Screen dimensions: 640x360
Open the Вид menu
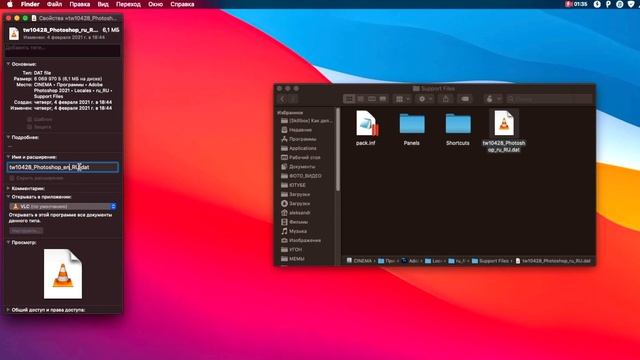click(x=103, y=4)
